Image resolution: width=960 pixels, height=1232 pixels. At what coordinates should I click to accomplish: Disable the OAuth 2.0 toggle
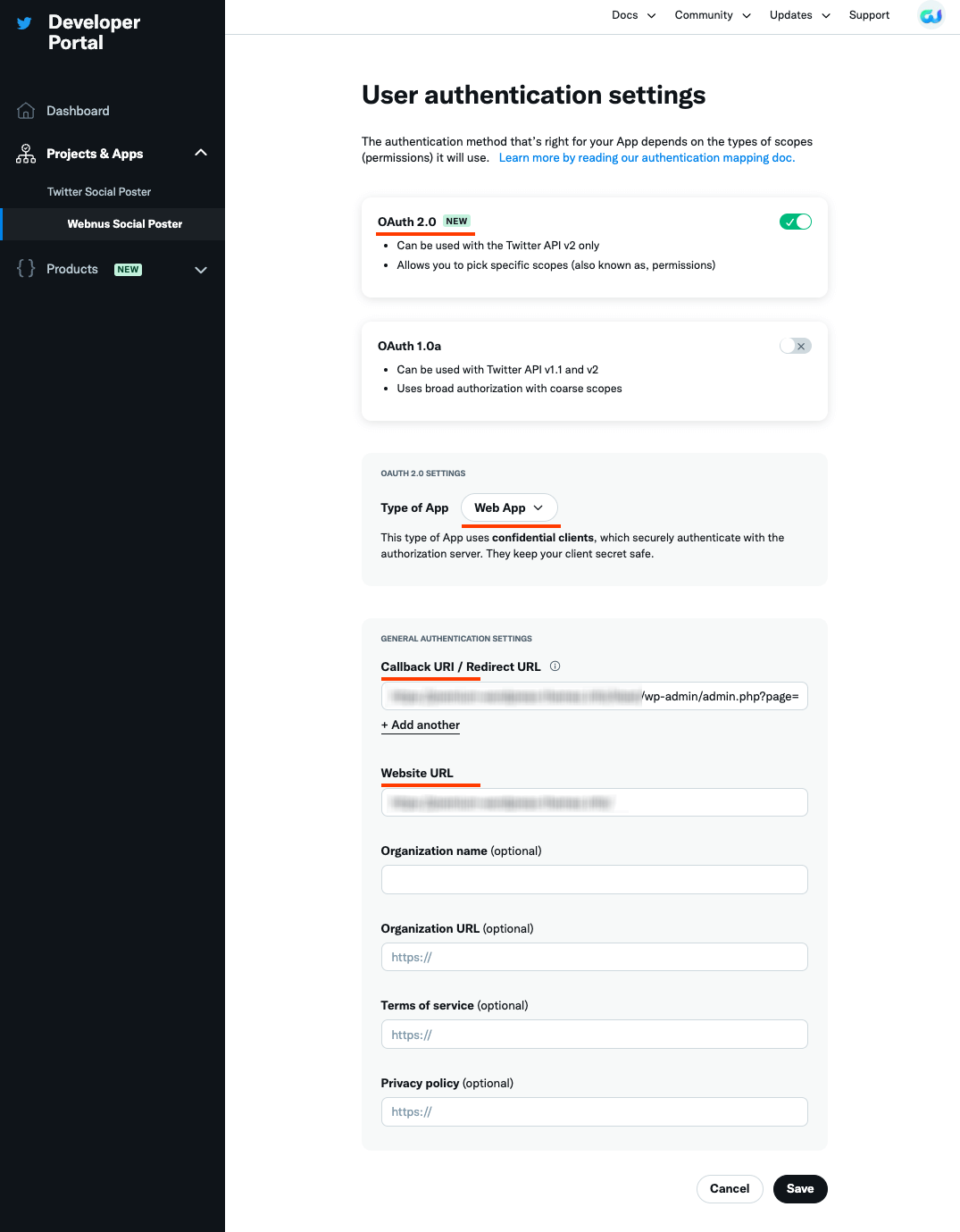coord(796,222)
